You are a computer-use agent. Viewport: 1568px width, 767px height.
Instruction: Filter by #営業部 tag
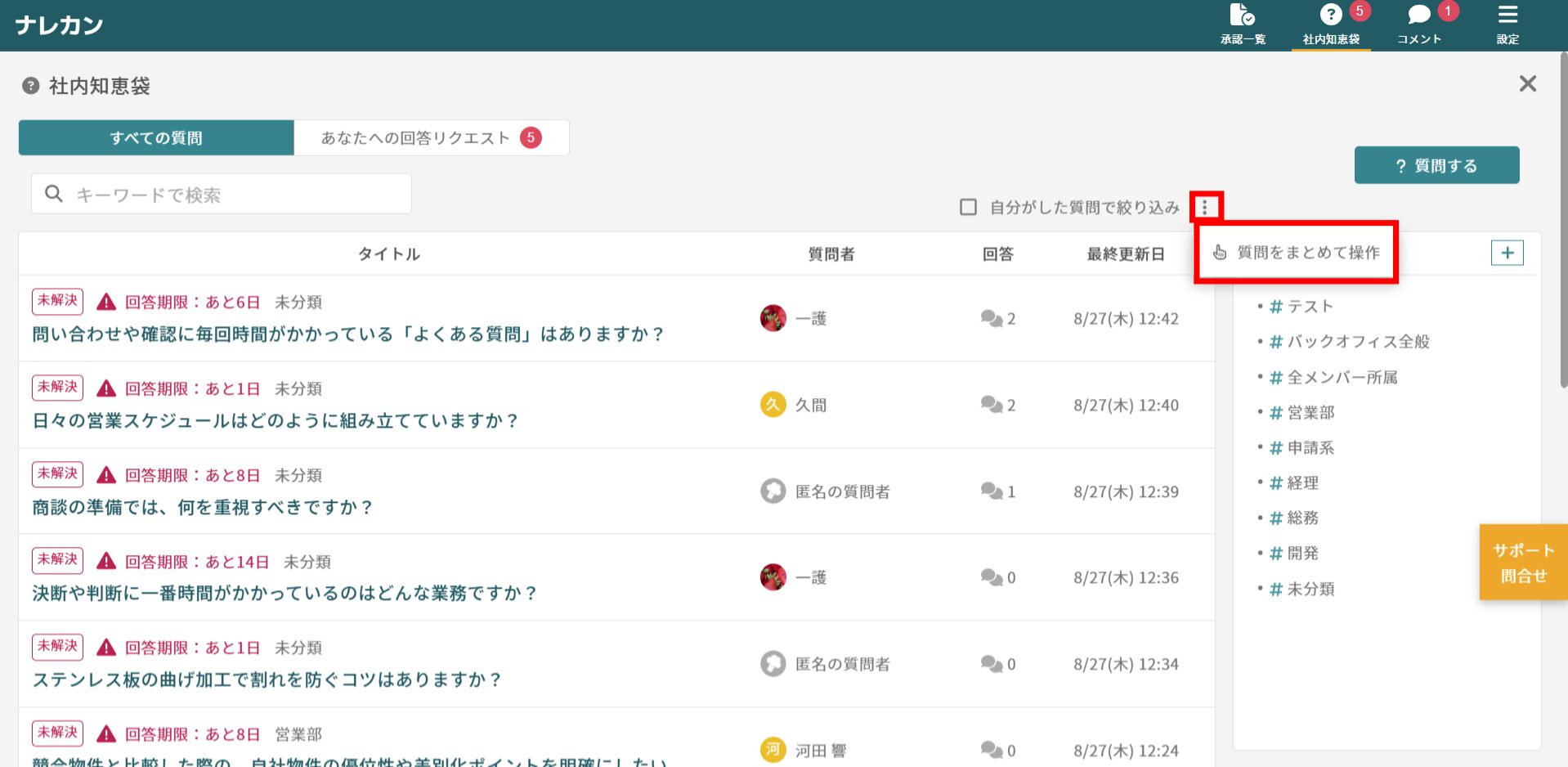[x=1301, y=412]
